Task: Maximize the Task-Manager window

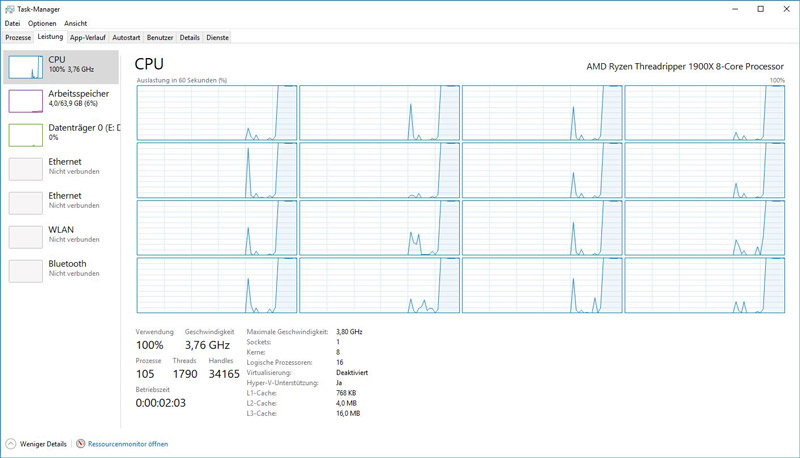Action: (760, 9)
